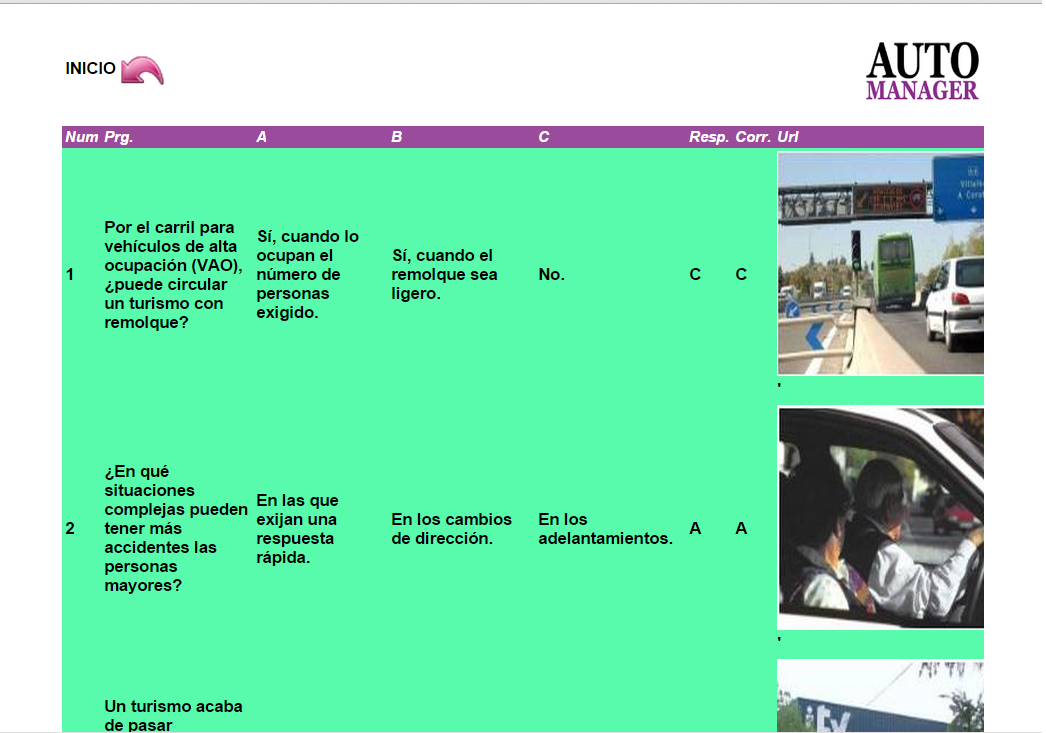1046x733 pixels.
Task: Open the partially visible third question image
Action: click(881, 696)
